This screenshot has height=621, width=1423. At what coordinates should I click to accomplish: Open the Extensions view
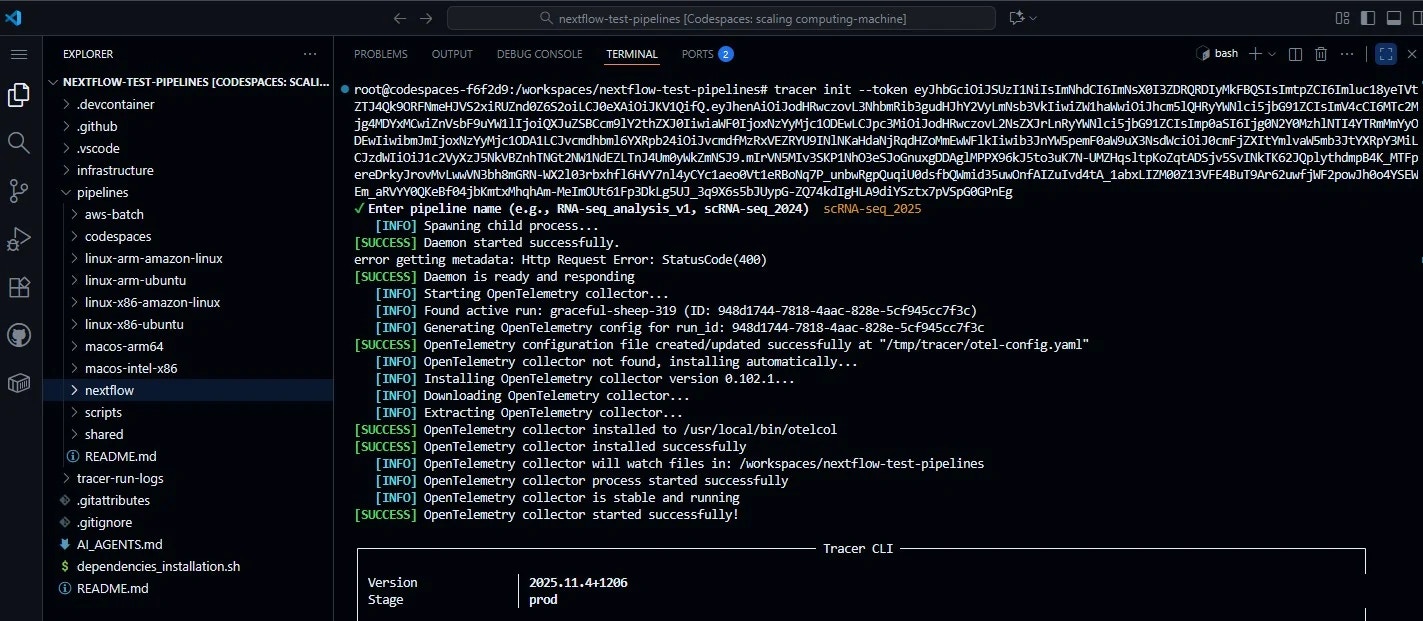click(19, 287)
